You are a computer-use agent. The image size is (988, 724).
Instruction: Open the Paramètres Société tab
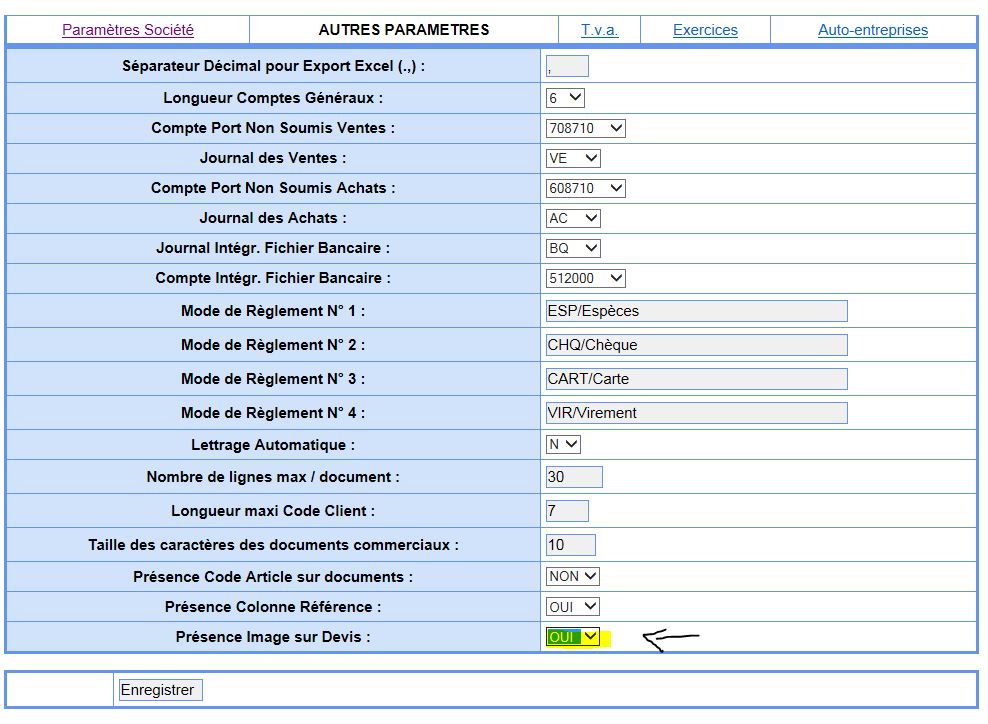pyautogui.click(x=128, y=30)
